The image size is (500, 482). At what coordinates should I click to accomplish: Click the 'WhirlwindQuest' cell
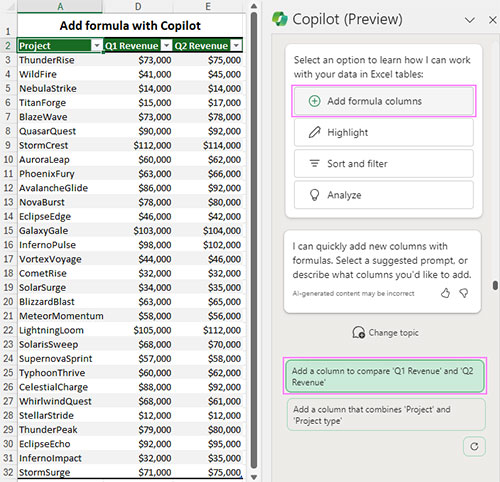pos(60,401)
